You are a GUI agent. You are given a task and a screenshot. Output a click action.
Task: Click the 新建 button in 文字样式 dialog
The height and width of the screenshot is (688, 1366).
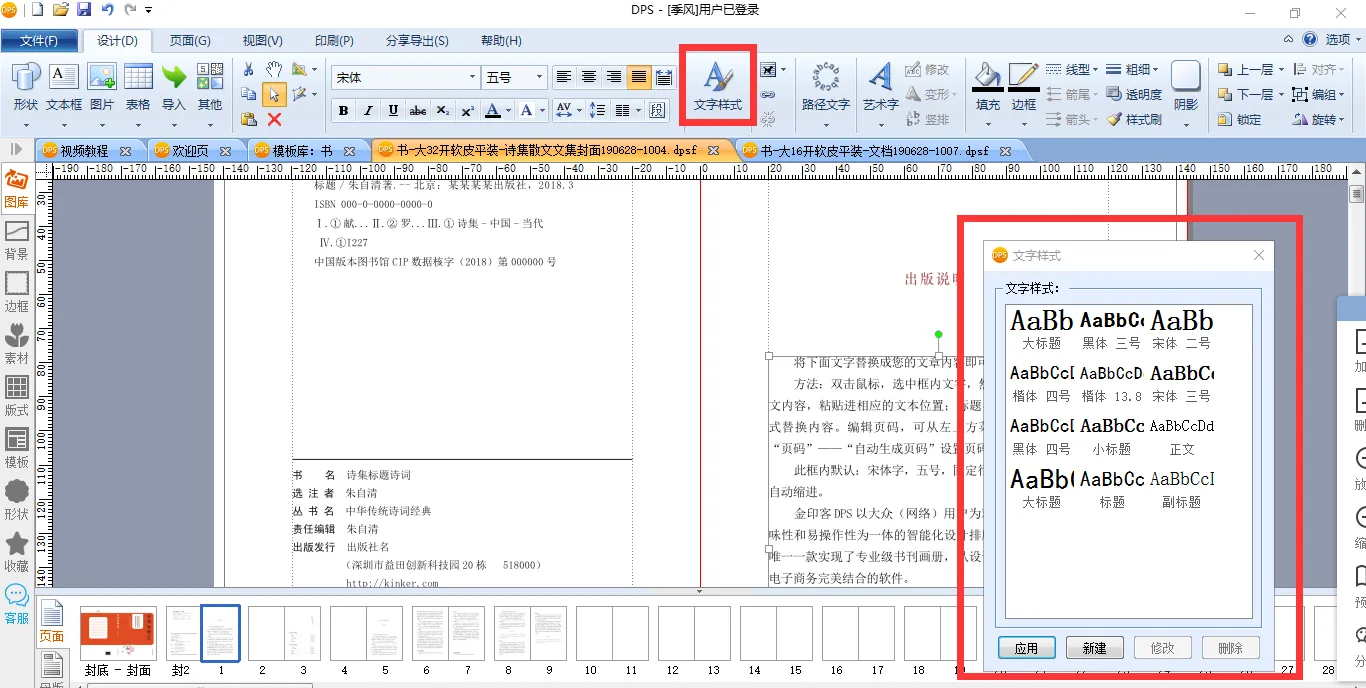coord(1094,648)
